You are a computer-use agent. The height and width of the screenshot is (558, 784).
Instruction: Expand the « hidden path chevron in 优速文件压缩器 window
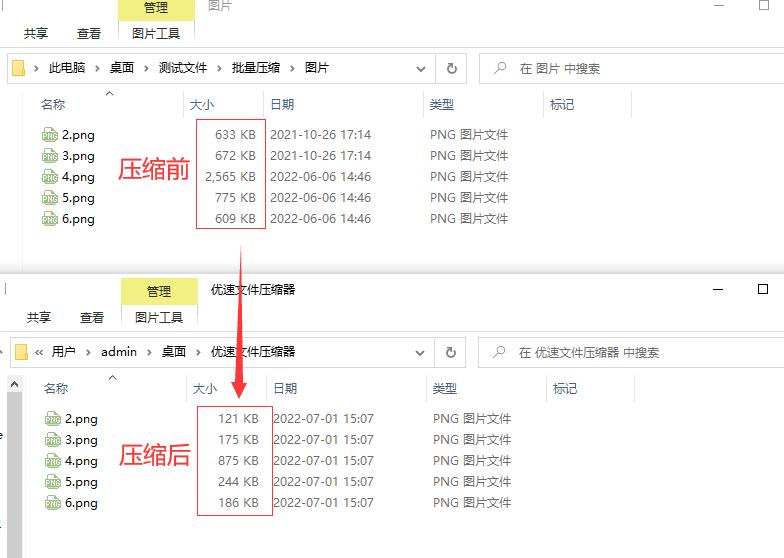(x=39, y=352)
